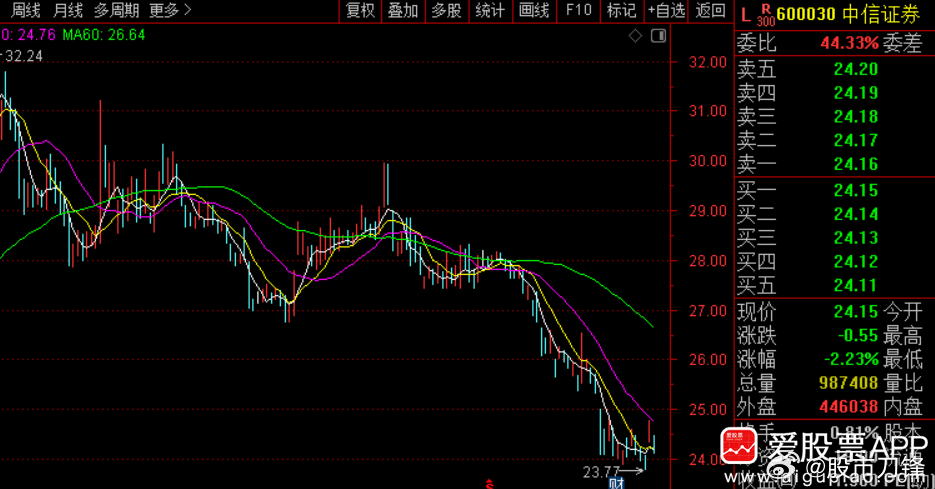The width and height of the screenshot is (935, 489).
Task: Open the 复权 price adjustment option
Action: click(360, 10)
